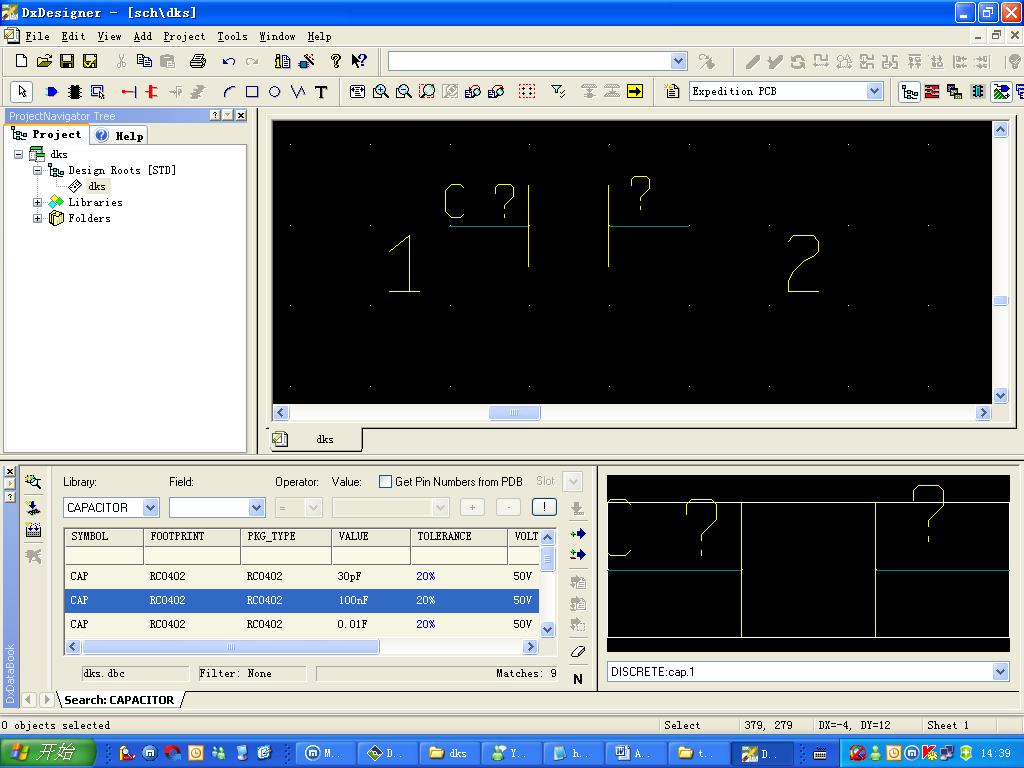The height and width of the screenshot is (768, 1024).
Task: Click the Undo arrow icon
Action: [229, 62]
